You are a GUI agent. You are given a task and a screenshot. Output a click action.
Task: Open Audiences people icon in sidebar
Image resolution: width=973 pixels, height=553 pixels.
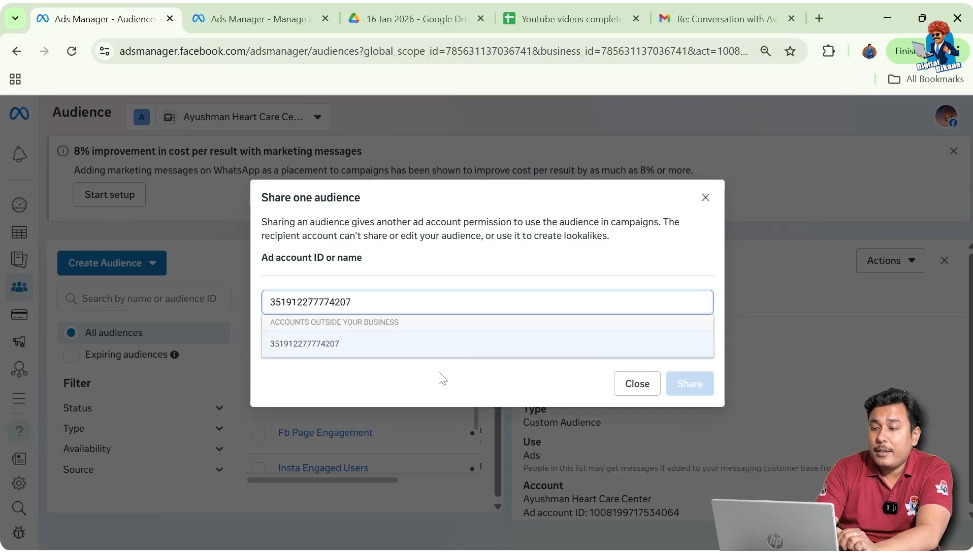click(x=19, y=287)
